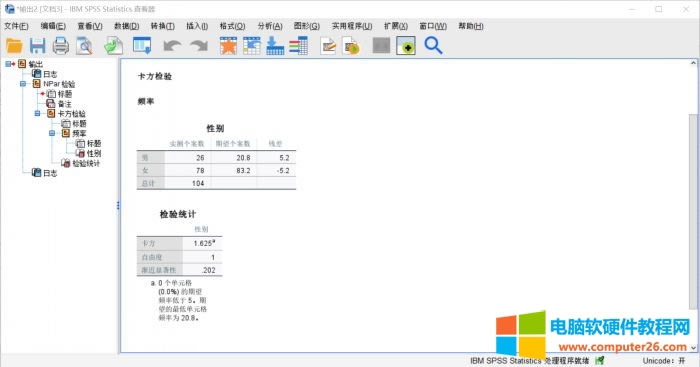
Task: Click the Open file folder icon
Action: pos(14,46)
